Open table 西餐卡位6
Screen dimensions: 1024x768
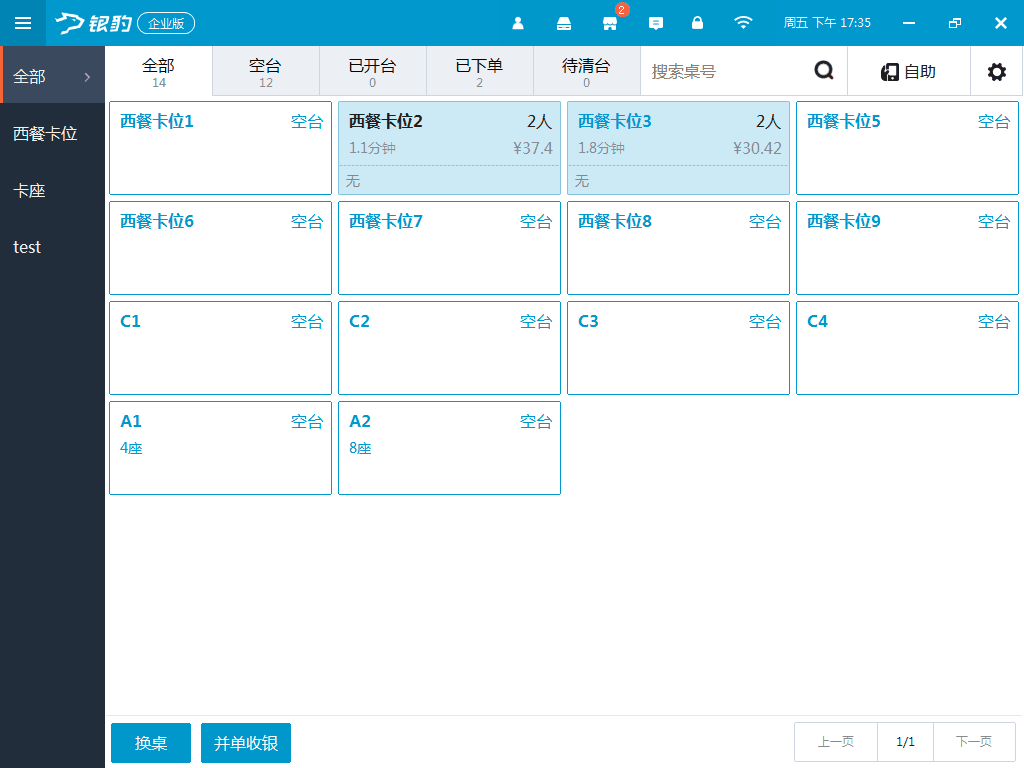(221, 248)
